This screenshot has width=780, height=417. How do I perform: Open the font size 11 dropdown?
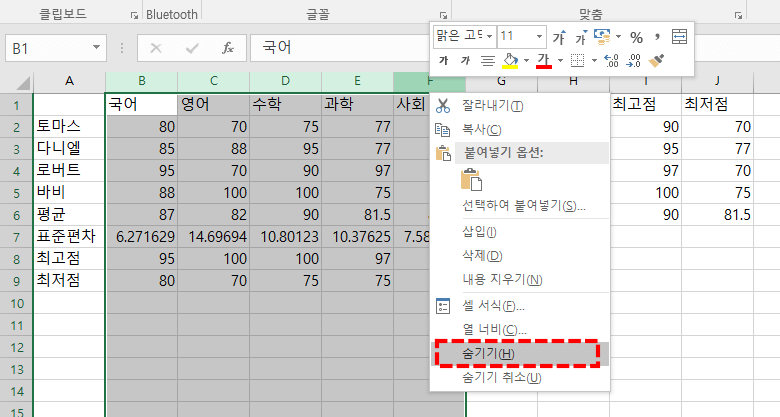pyautogui.click(x=539, y=36)
